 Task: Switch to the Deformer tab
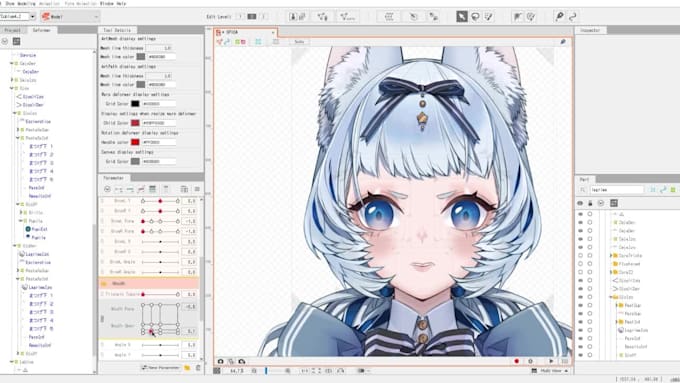pos(42,30)
